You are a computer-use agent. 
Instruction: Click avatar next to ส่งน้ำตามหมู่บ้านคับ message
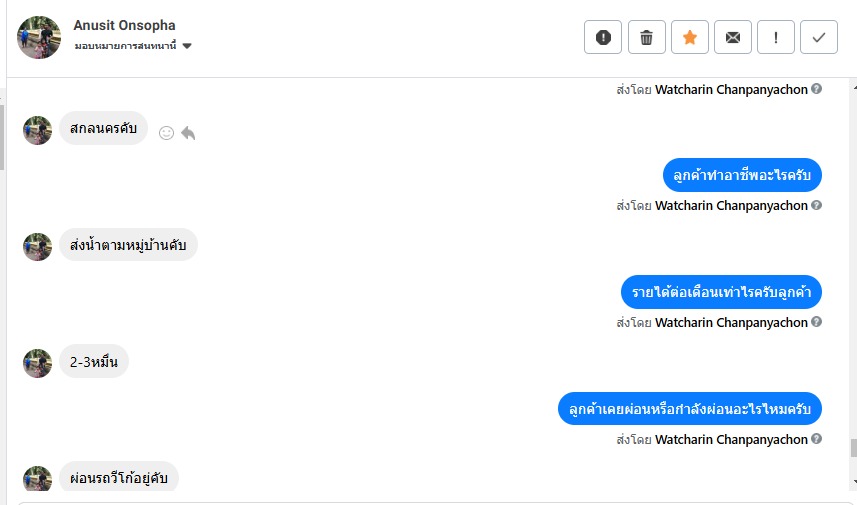click(38, 247)
